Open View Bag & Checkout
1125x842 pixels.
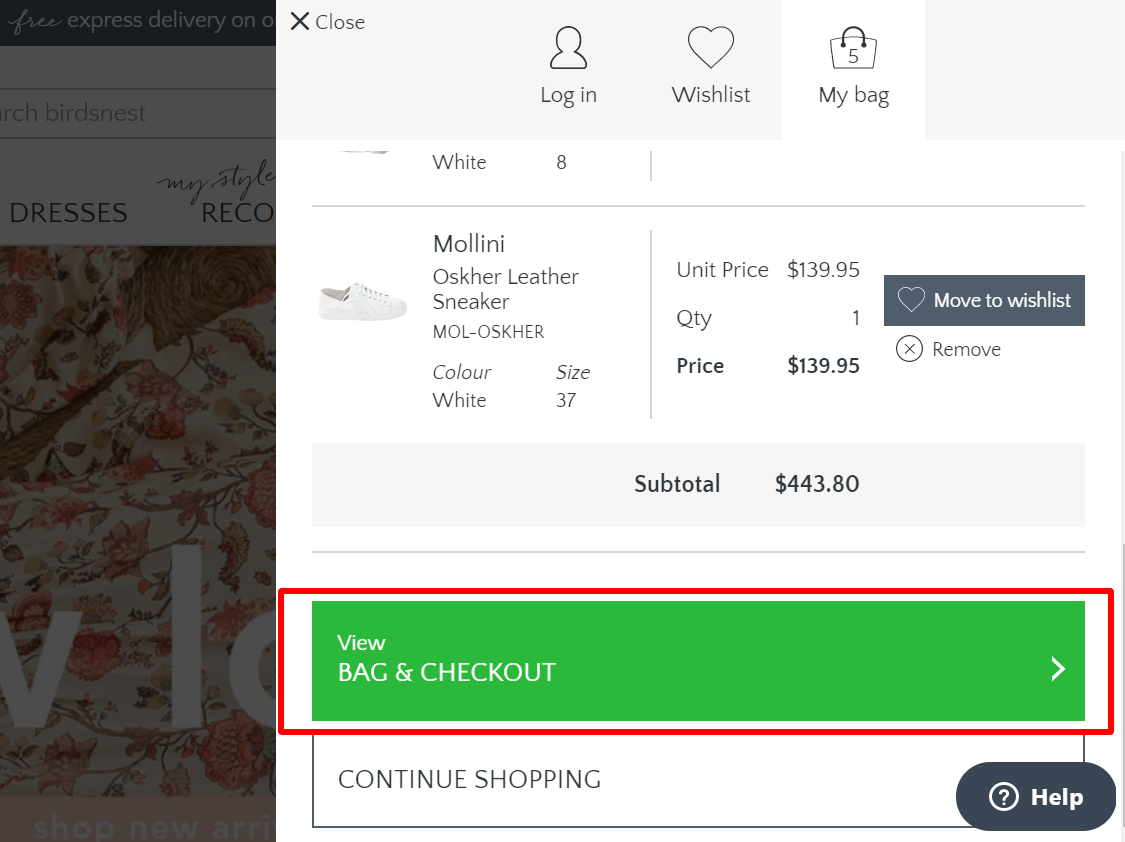tap(698, 661)
